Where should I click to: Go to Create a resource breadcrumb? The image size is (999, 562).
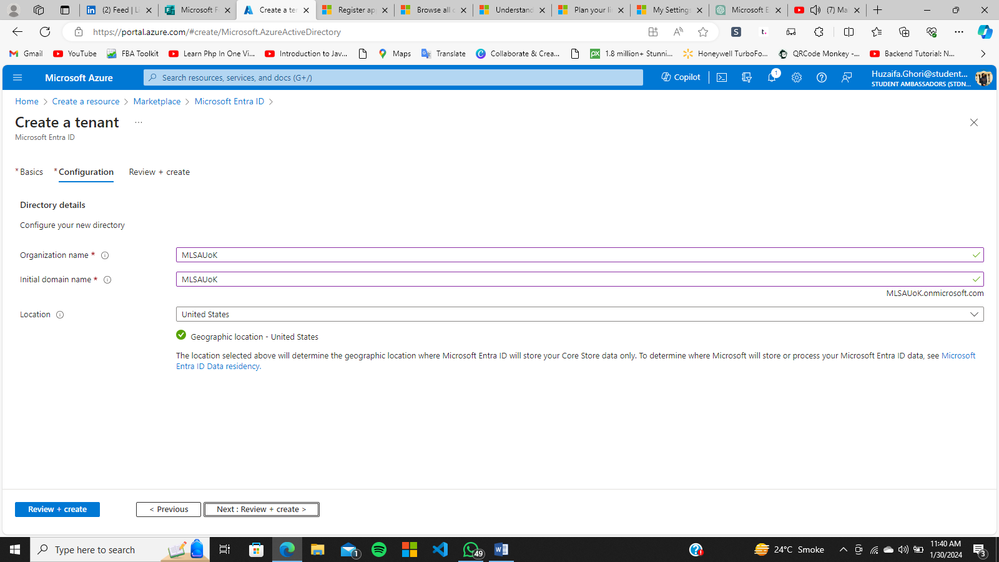(x=86, y=101)
